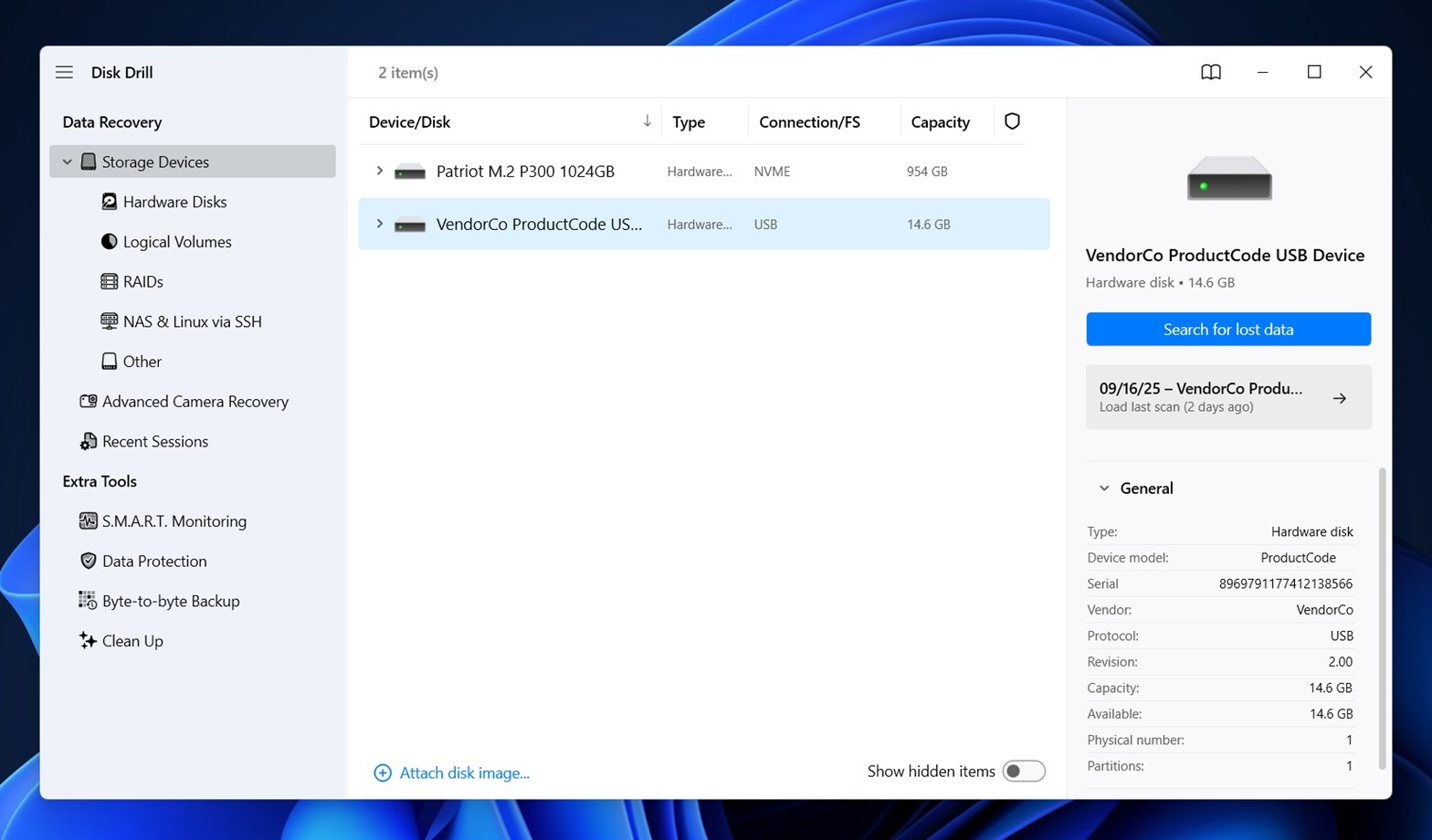Click Search for lost data button
Viewport: 1432px width, 840px height.
[x=1227, y=330]
